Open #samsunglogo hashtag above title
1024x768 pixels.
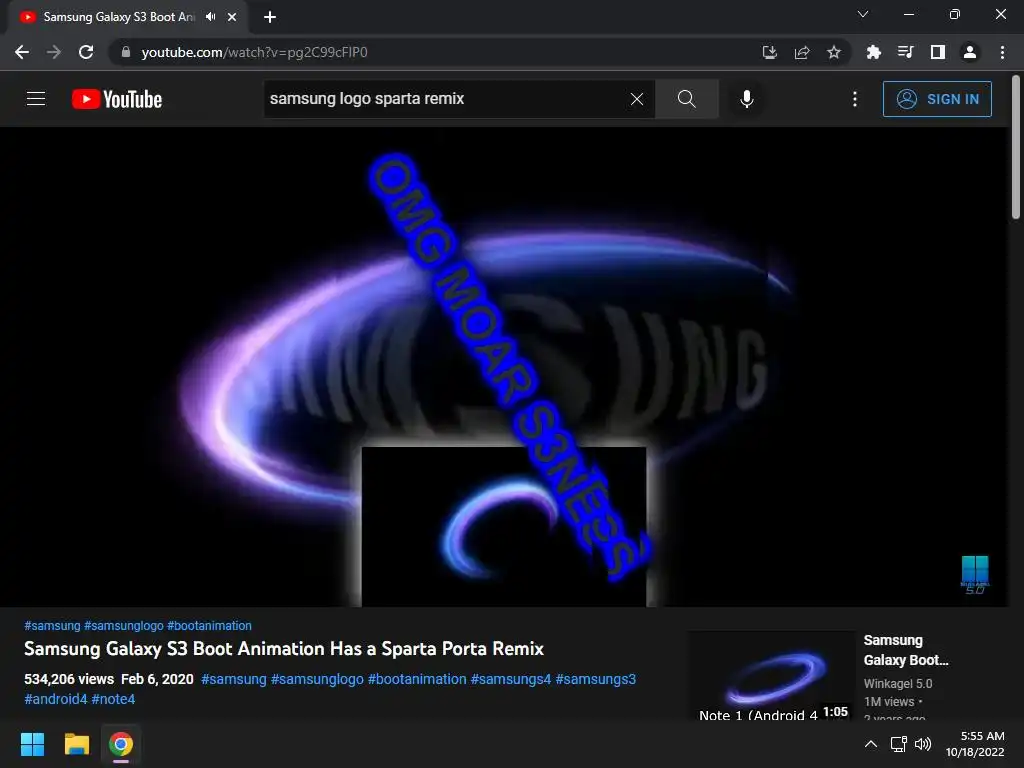[x=123, y=626]
